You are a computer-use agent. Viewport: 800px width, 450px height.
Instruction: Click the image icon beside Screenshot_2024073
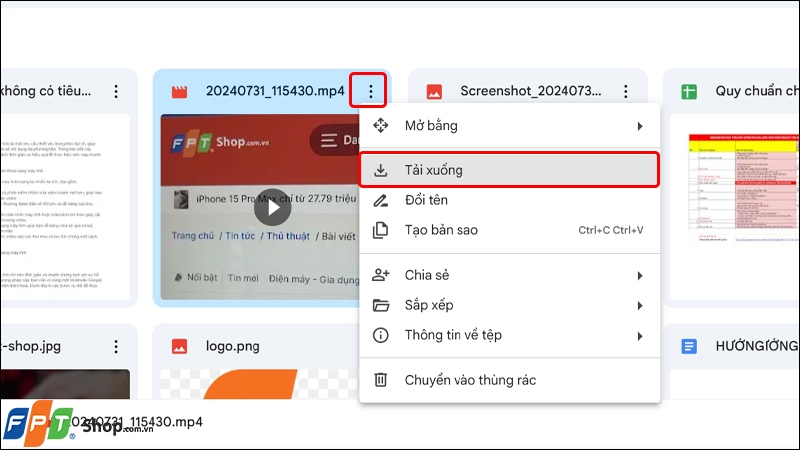pyautogui.click(x=434, y=92)
